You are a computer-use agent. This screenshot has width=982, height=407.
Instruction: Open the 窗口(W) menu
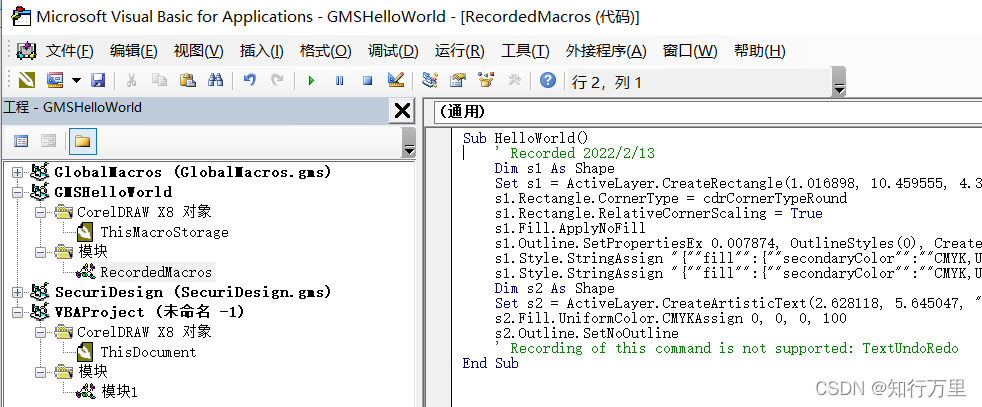[690, 51]
